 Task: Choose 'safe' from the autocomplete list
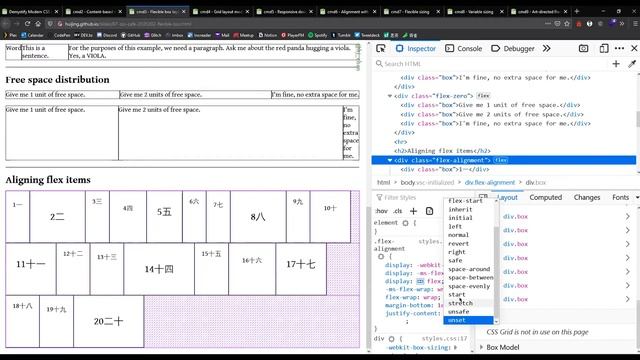[x=469, y=260]
